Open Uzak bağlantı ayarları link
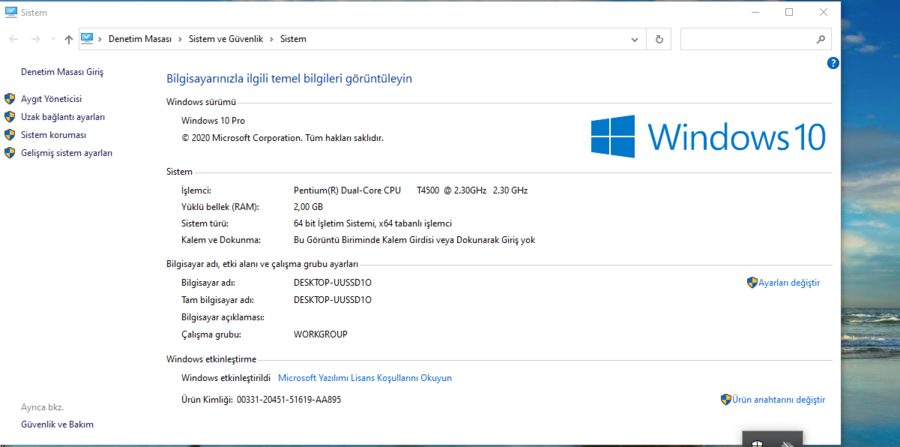This screenshot has width=900, height=447. tap(63, 116)
